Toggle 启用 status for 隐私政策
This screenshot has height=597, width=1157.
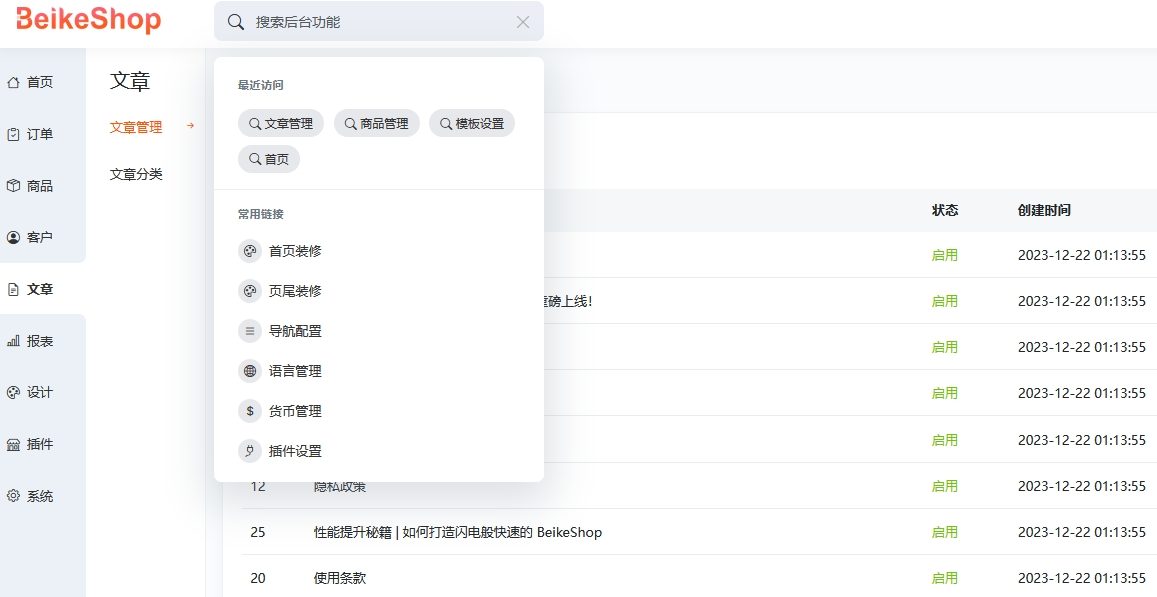point(944,486)
